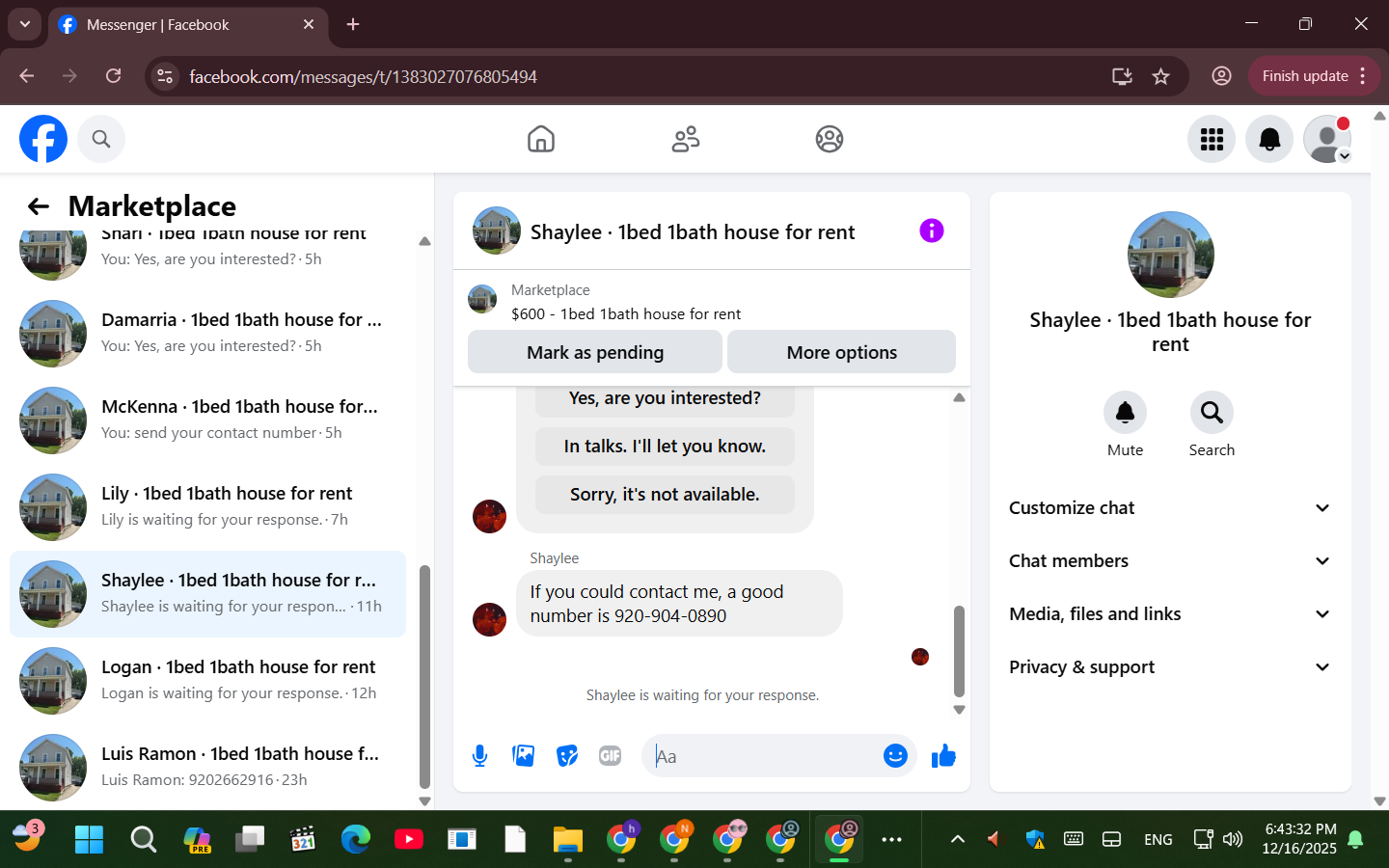Image resolution: width=1389 pixels, height=868 pixels.
Task: Send quick reply In talks. I'll let you know.
Action: tap(665, 447)
